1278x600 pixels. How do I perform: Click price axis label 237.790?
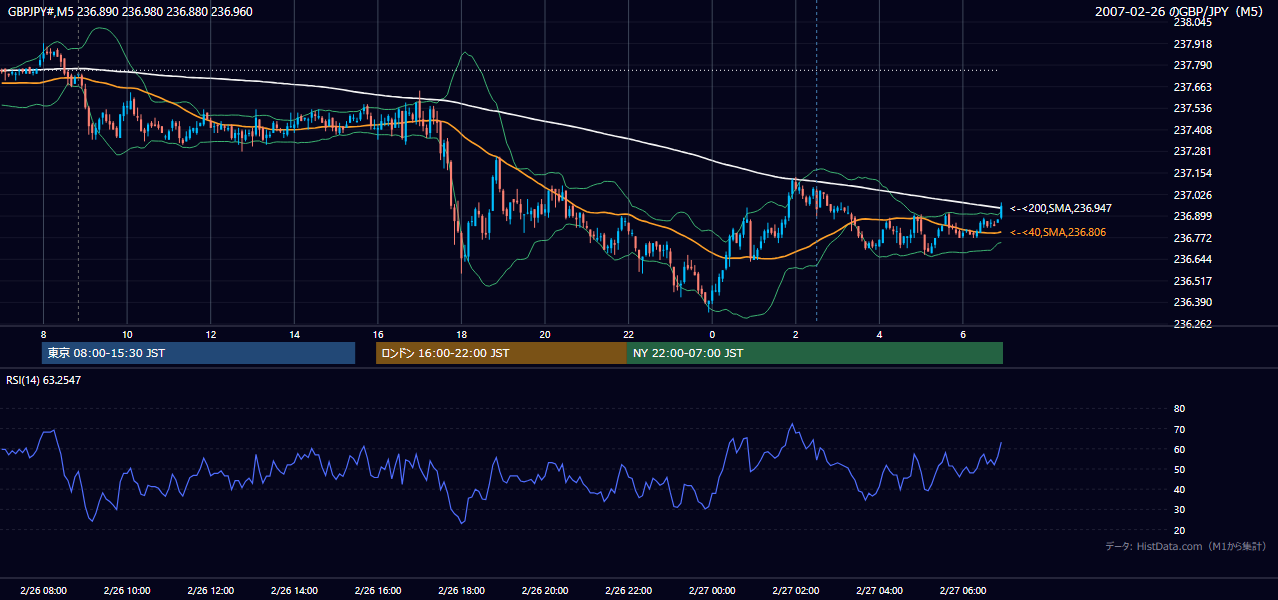coord(1192,65)
